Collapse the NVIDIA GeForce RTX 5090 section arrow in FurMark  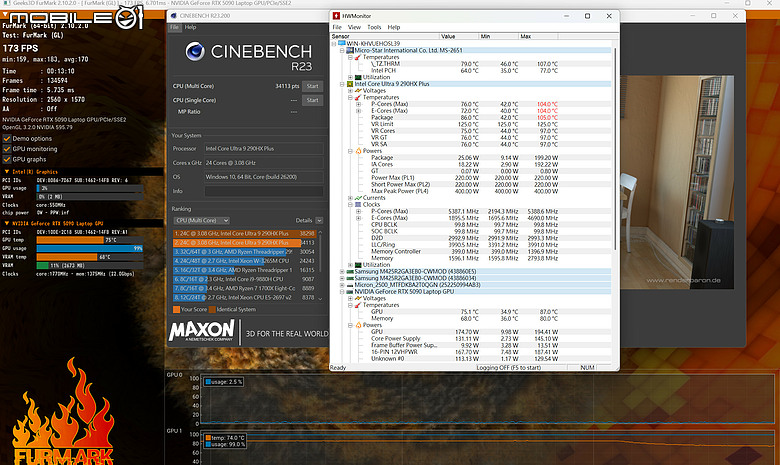tap(6, 223)
